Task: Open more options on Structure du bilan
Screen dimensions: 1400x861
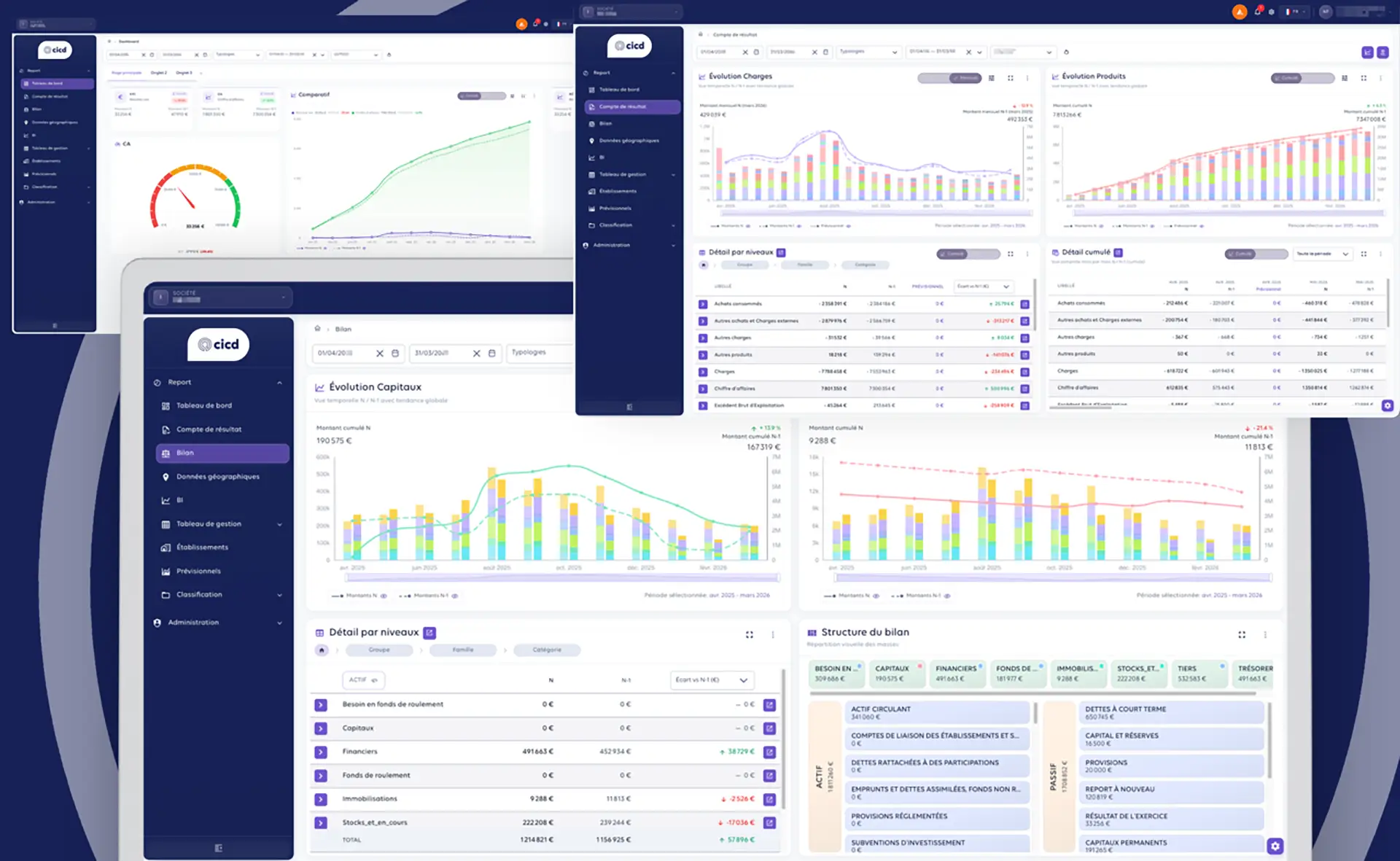Action: 1265,634
